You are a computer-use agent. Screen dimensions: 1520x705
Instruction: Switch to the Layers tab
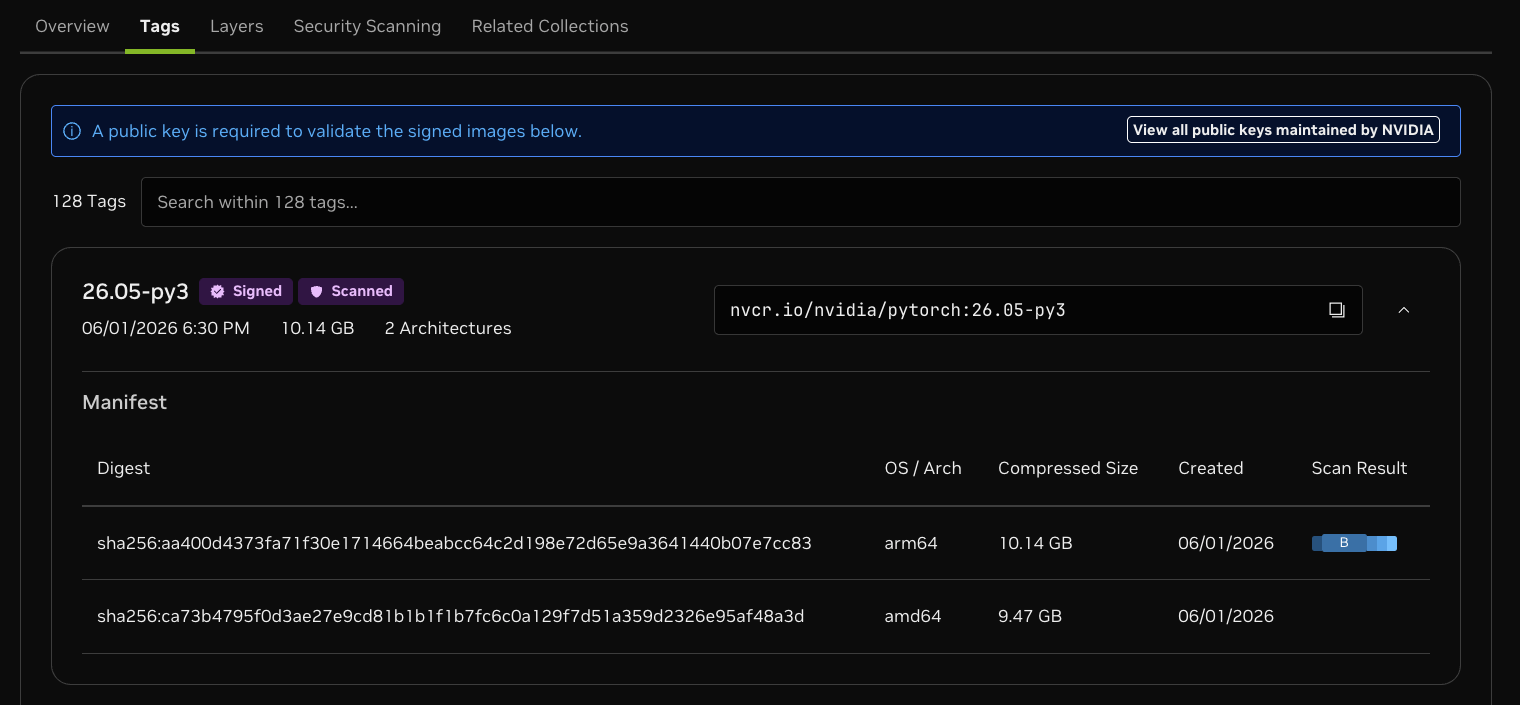(x=237, y=26)
